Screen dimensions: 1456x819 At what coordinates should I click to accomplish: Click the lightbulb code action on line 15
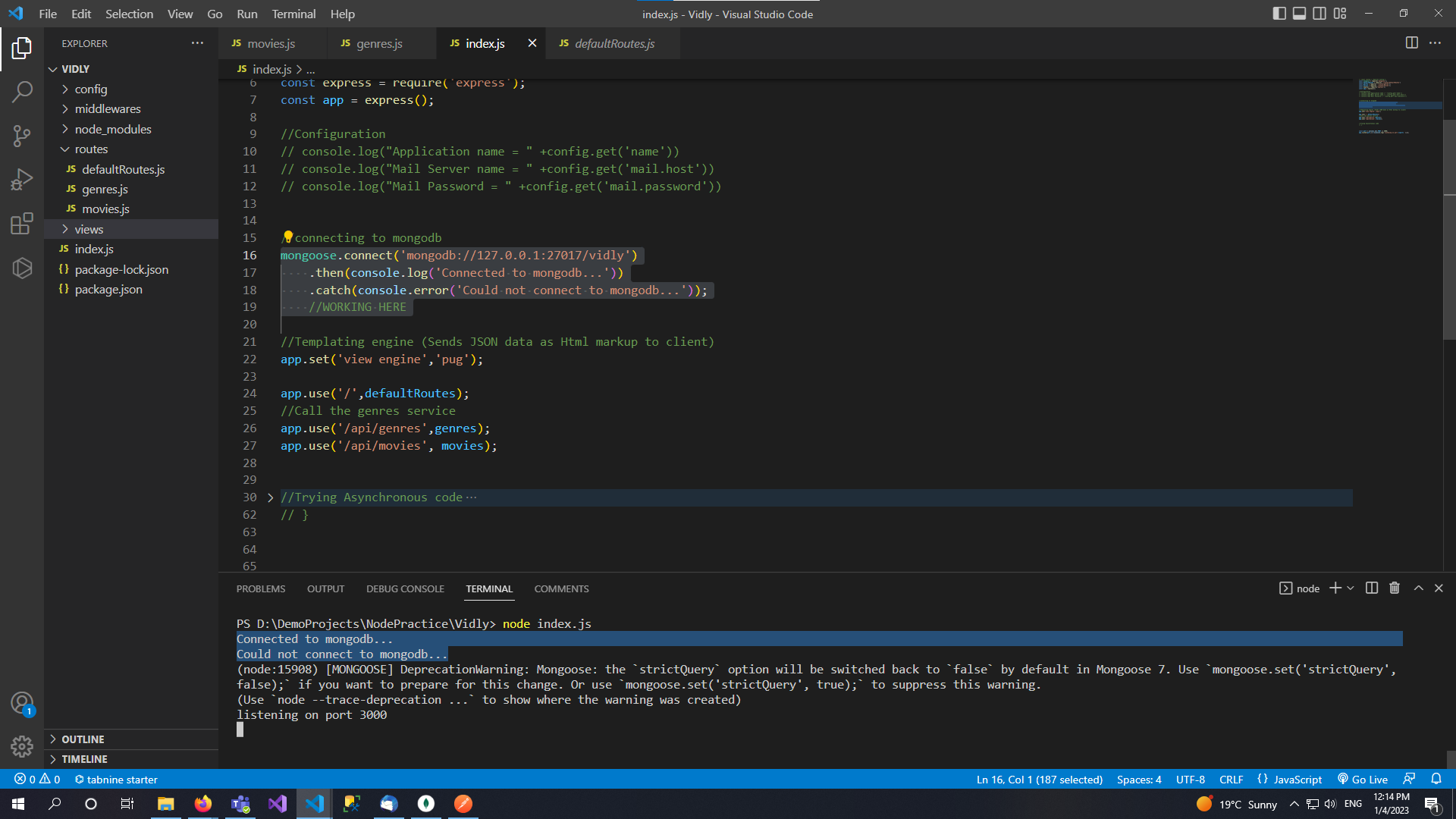coord(287,237)
